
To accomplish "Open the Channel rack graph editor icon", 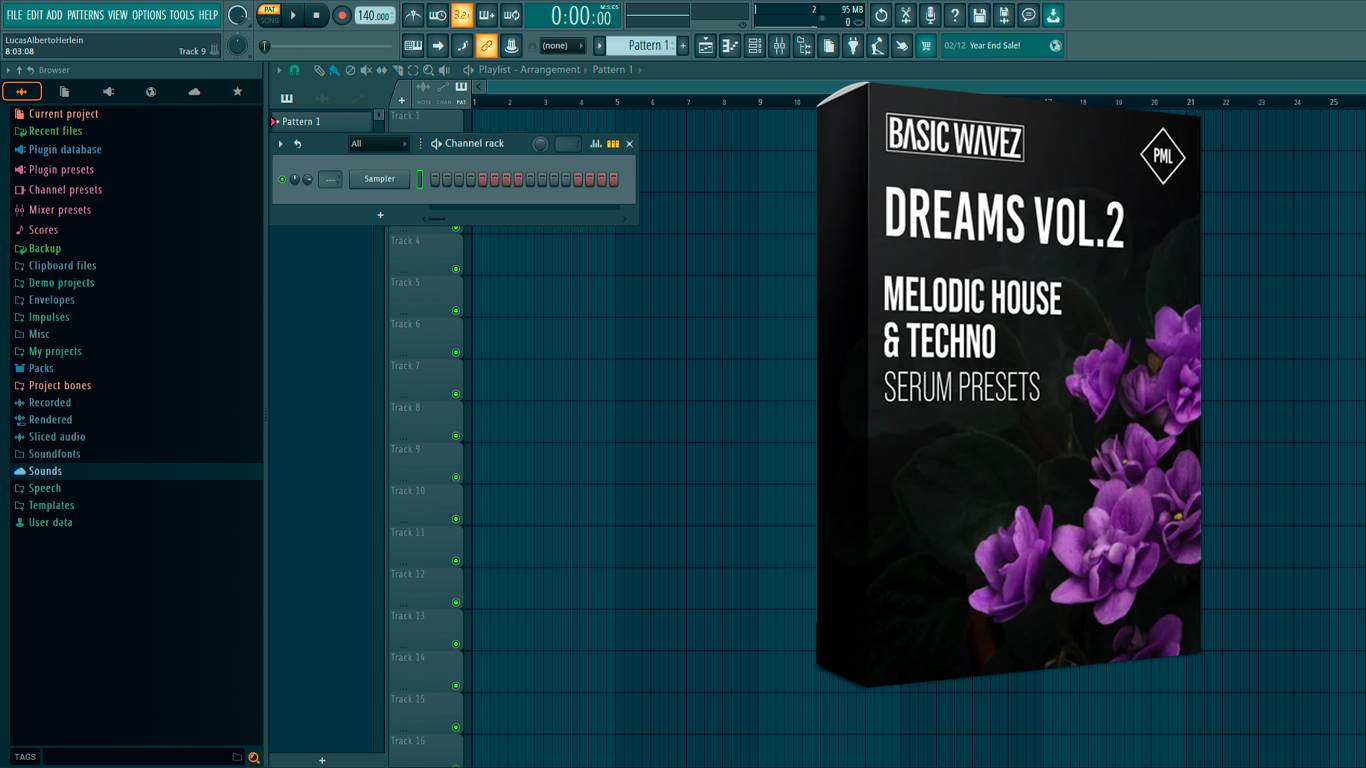I will point(596,144).
